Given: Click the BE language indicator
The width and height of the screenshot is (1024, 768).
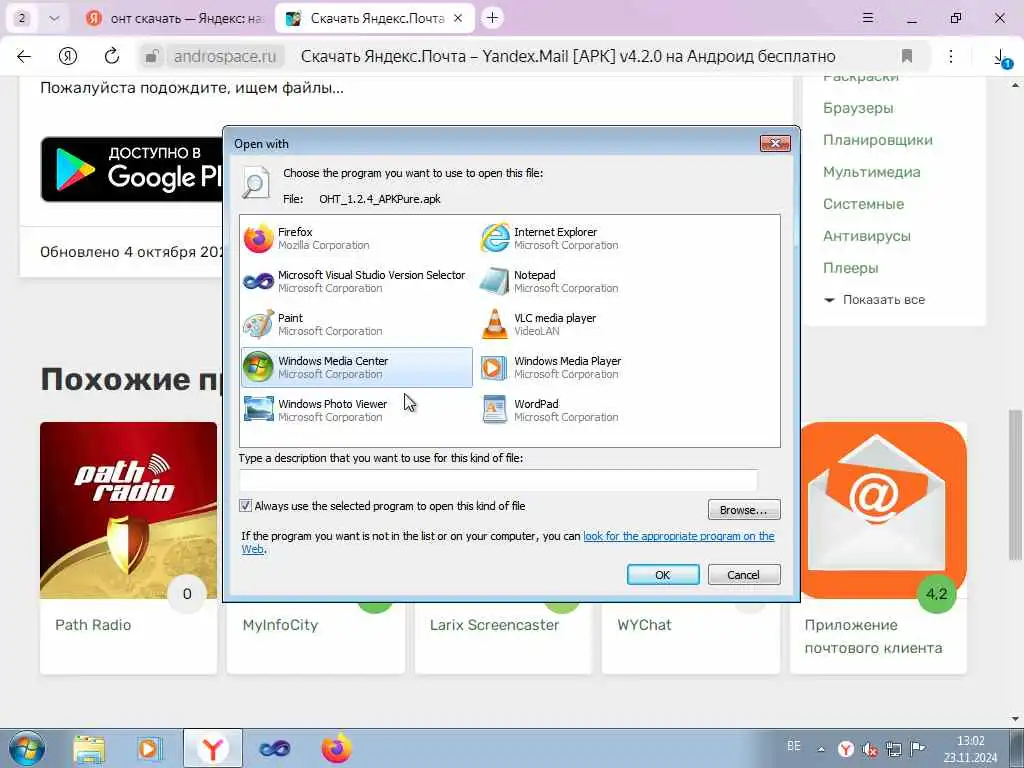Looking at the screenshot, I should (x=793, y=746).
